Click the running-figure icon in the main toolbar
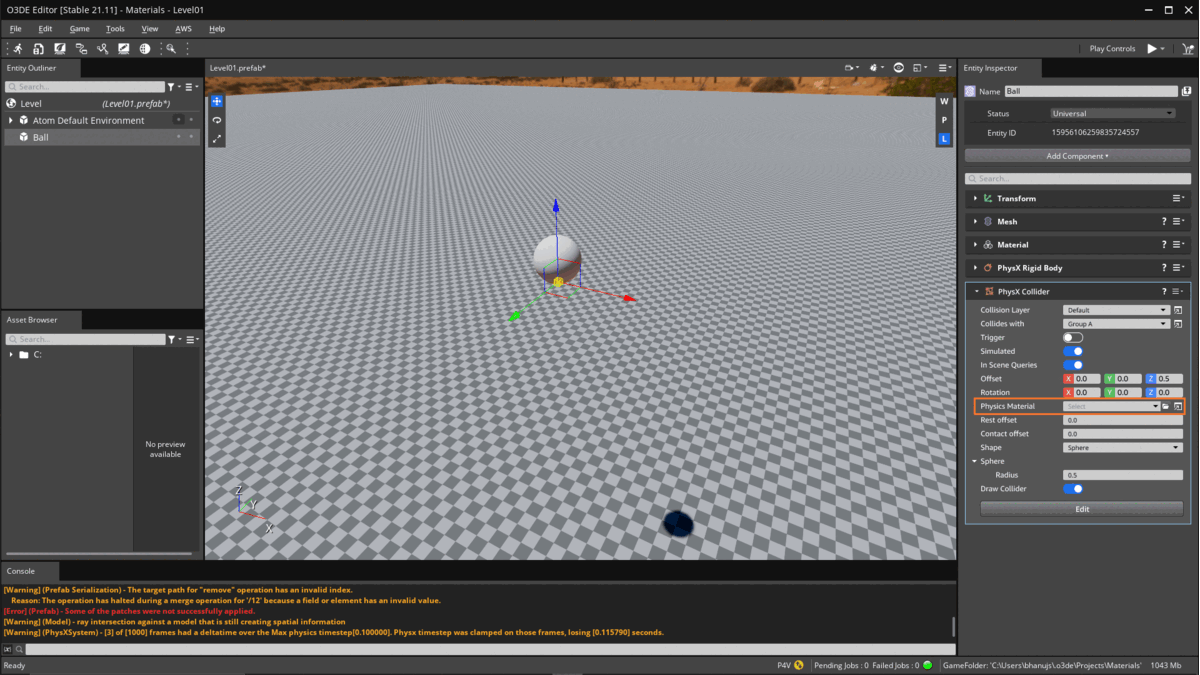 click(x=17, y=48)
